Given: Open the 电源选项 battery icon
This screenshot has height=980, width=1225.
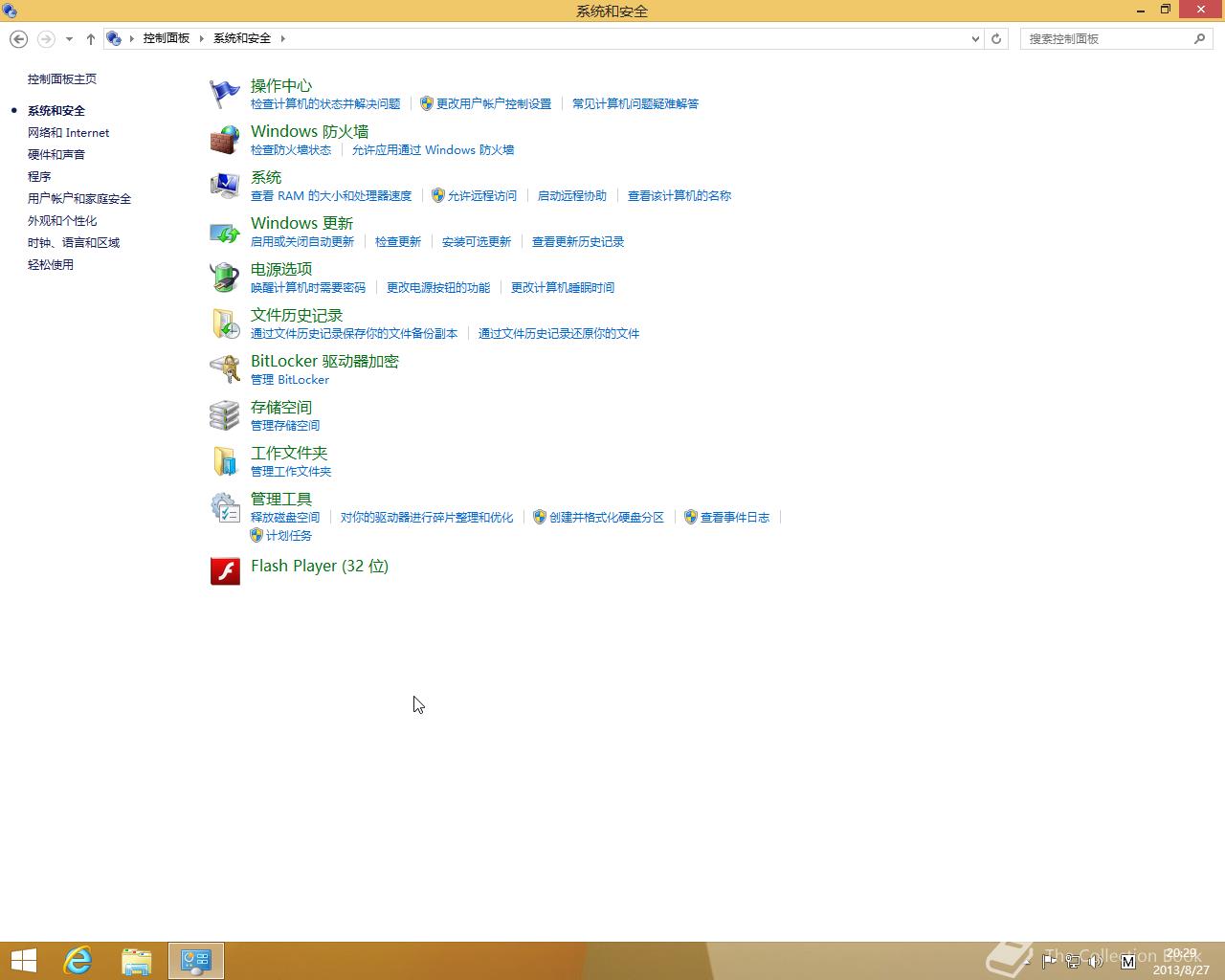Looking at the screenshot, I should pyautogui.click(x=225, y=278).
